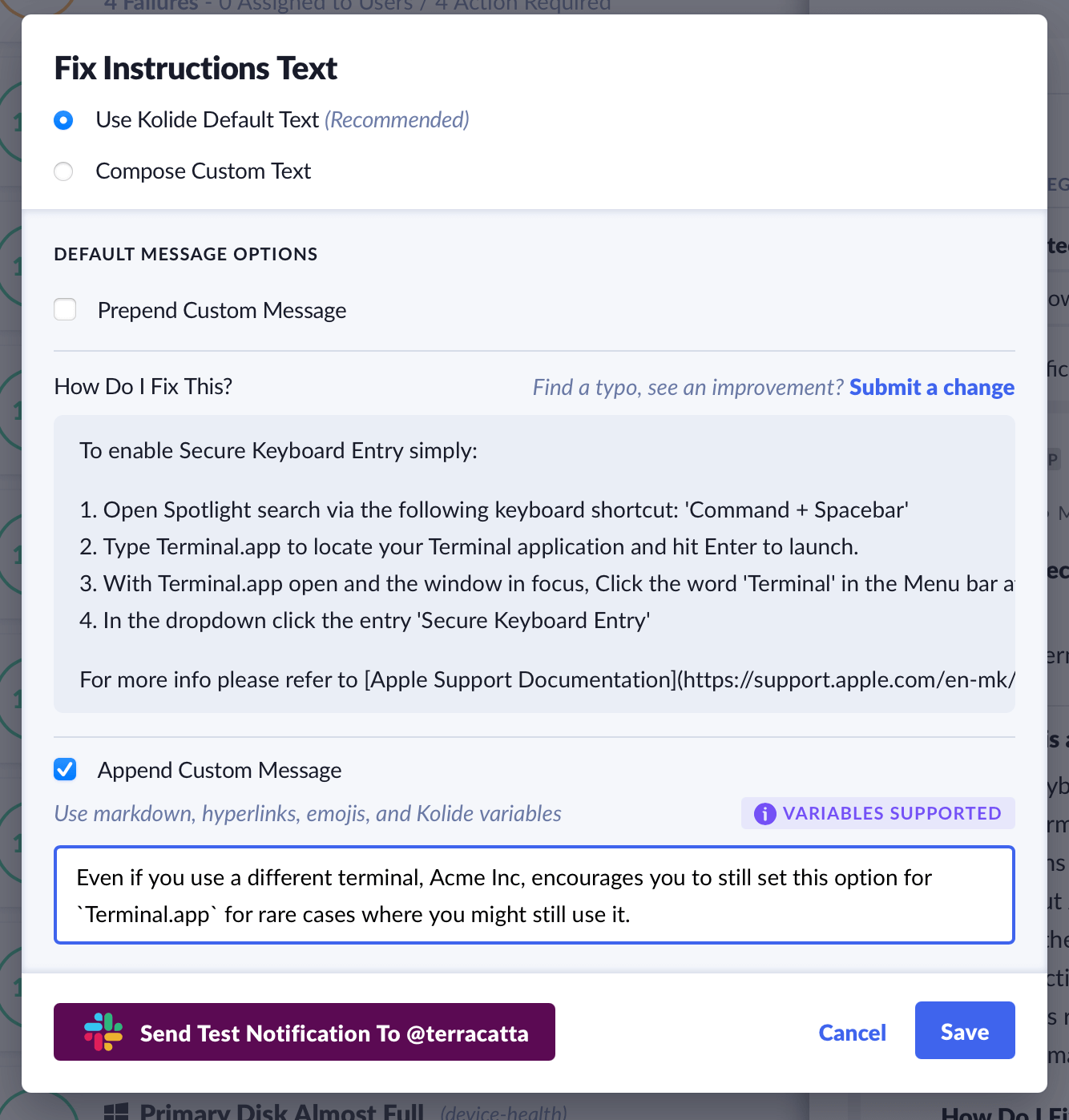This screenshot has width=1069, height=1120.
Task: Click the How Do I Fix This? label
Action: coord(143,387)
